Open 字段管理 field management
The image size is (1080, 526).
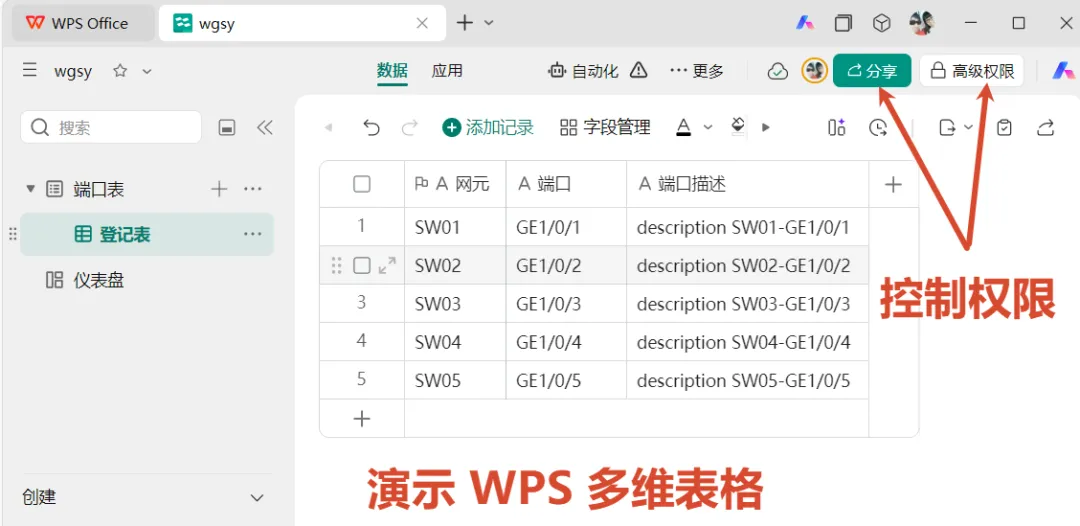click(x=605, y=127)
